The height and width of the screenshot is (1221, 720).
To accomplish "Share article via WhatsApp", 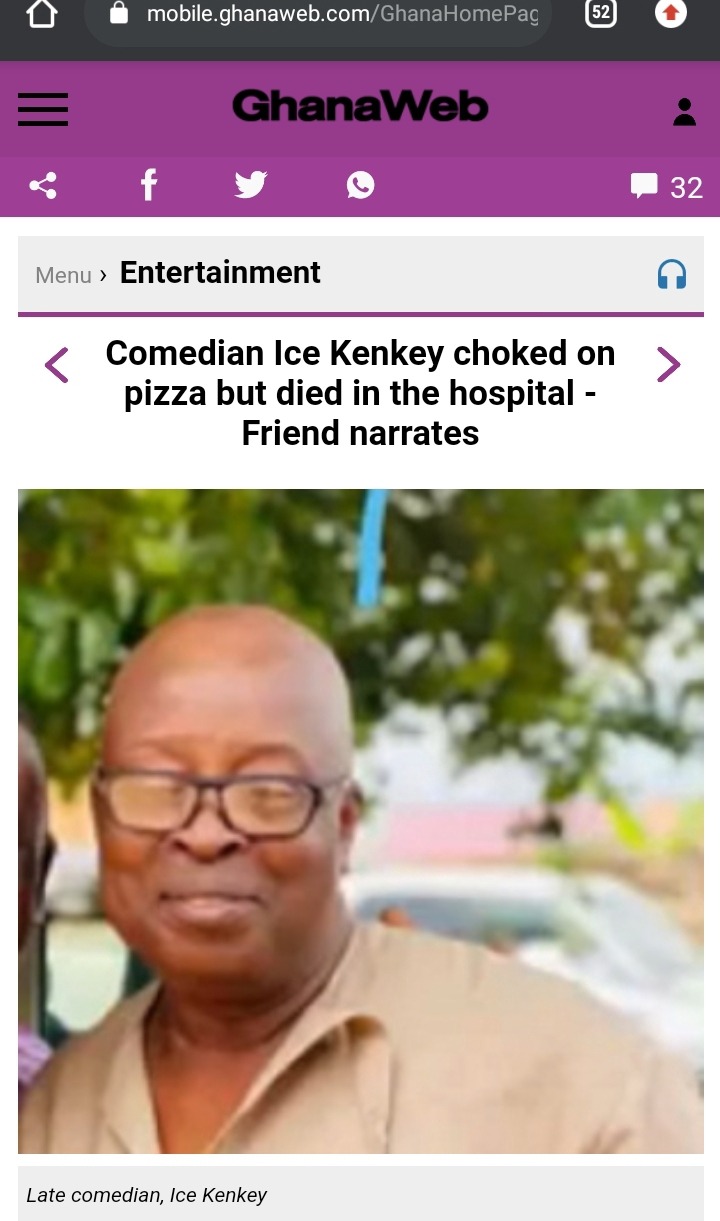I will [x=360, y=185].
